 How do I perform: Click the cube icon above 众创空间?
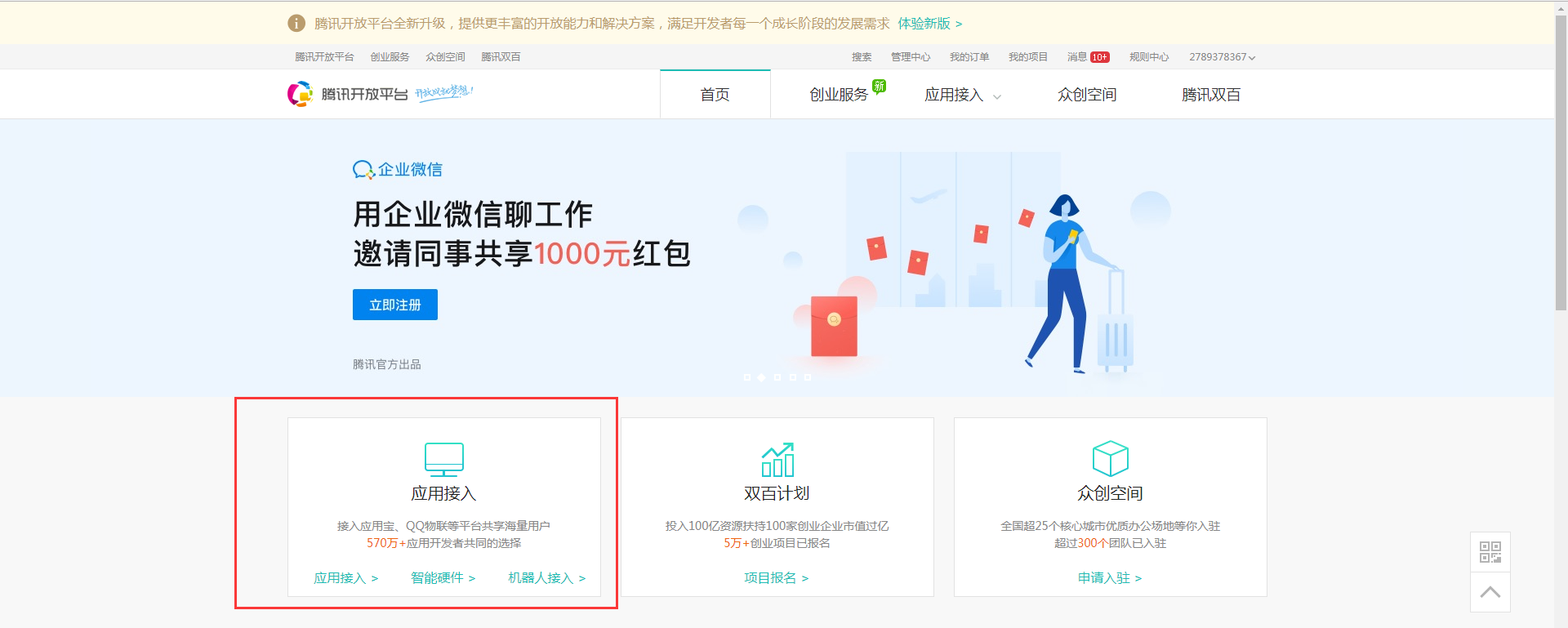(x=1111, y=459)
